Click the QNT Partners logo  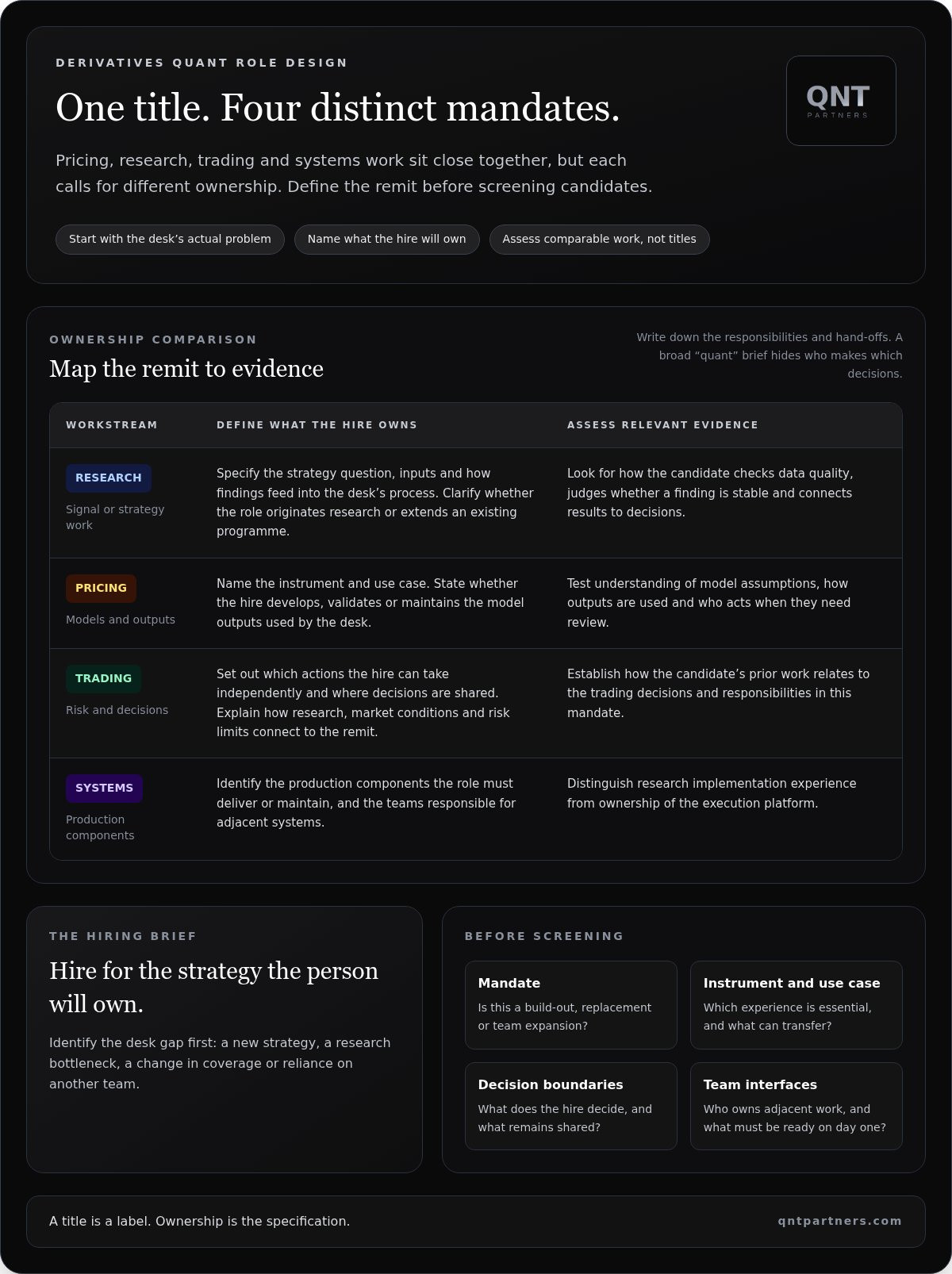coord(841,101)
